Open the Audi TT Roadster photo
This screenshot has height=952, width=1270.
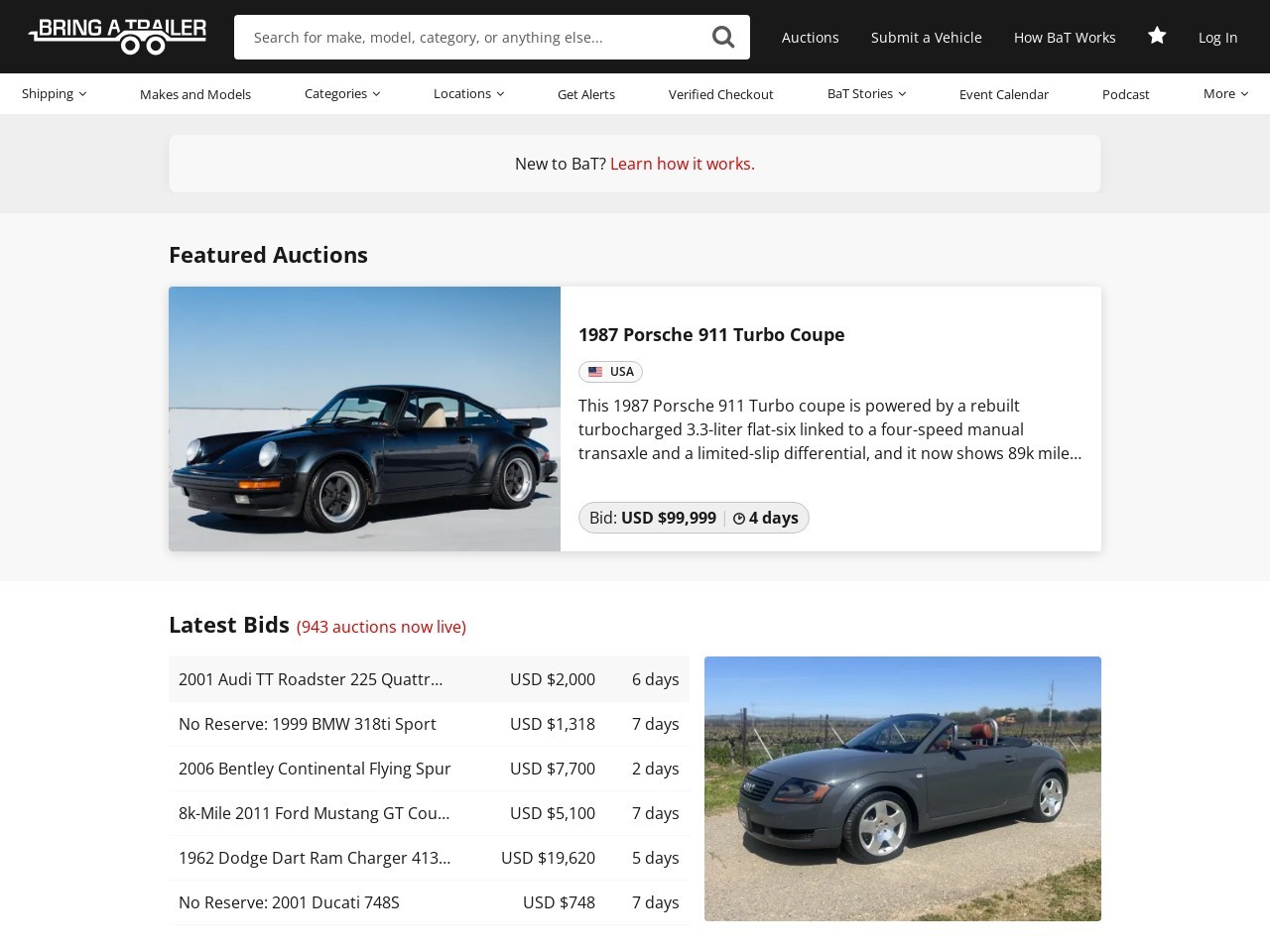pos(903,788)
